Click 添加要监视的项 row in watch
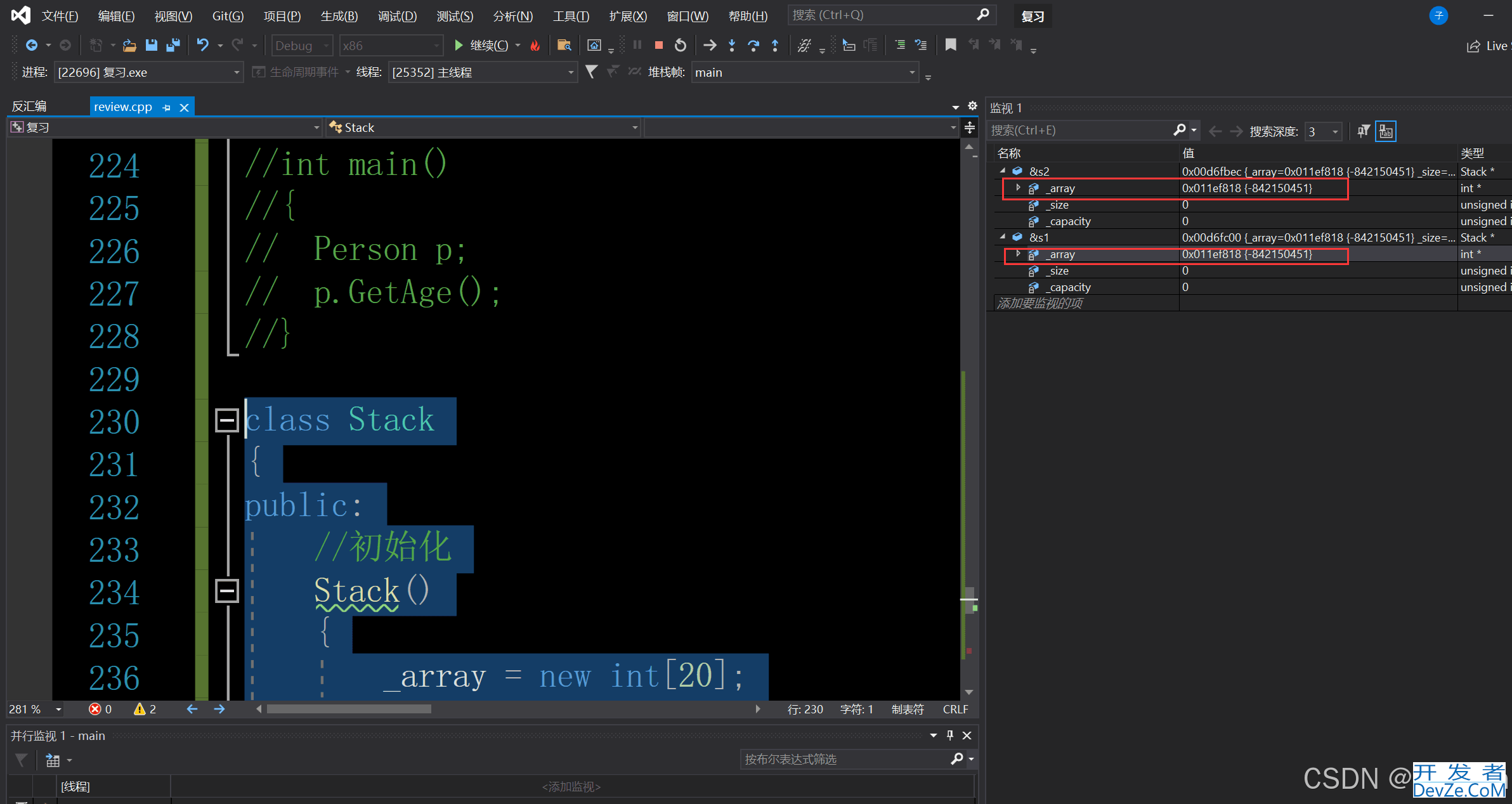The width and height of the screenshot is (1512, 804). [1040, 303]
